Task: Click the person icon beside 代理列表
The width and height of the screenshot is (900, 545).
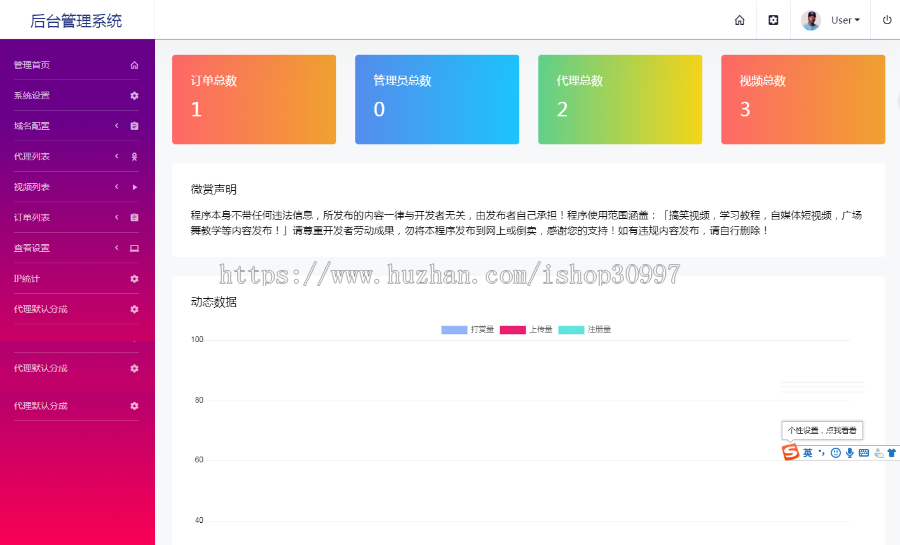Action: 134,156
